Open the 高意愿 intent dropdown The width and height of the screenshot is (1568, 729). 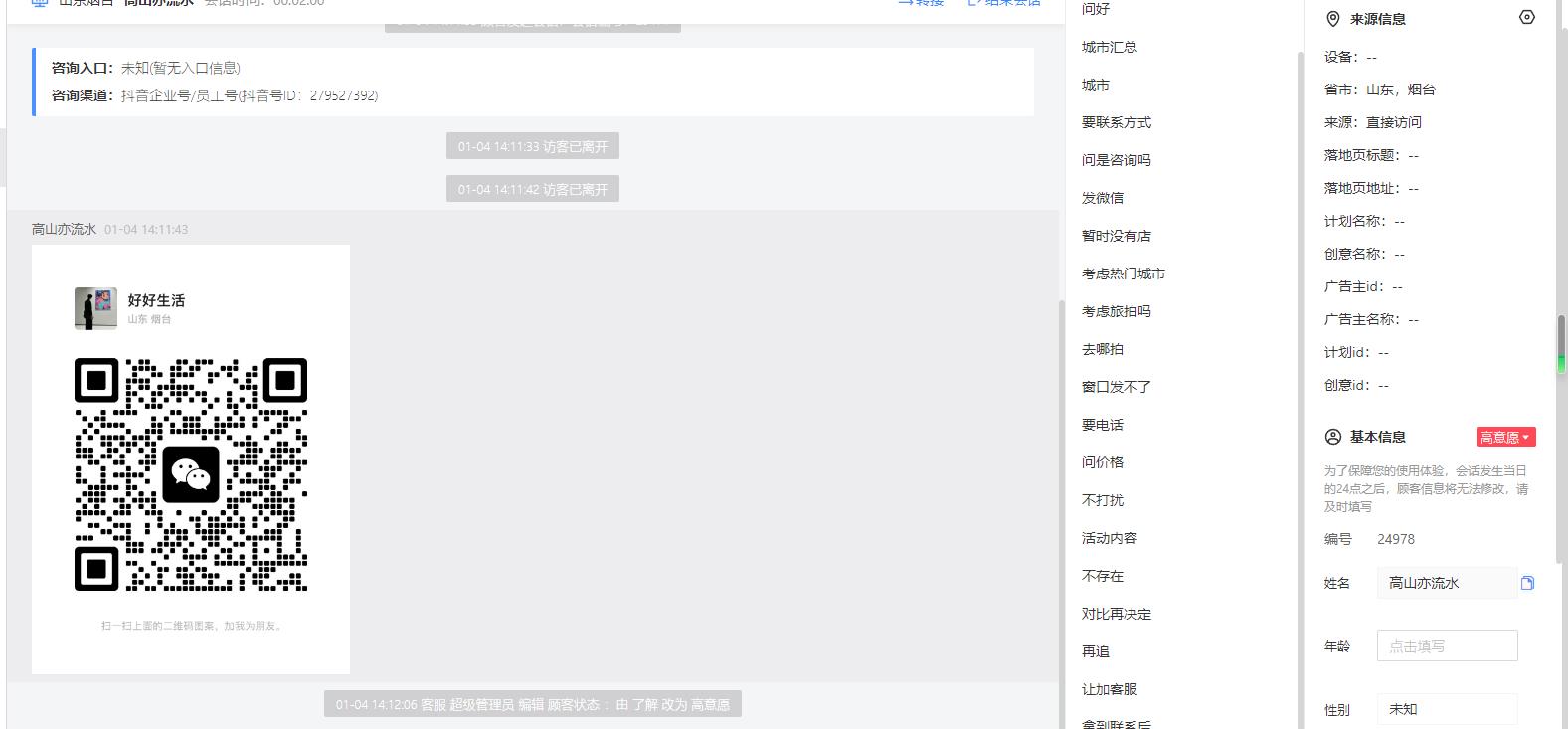point(1506,437)
